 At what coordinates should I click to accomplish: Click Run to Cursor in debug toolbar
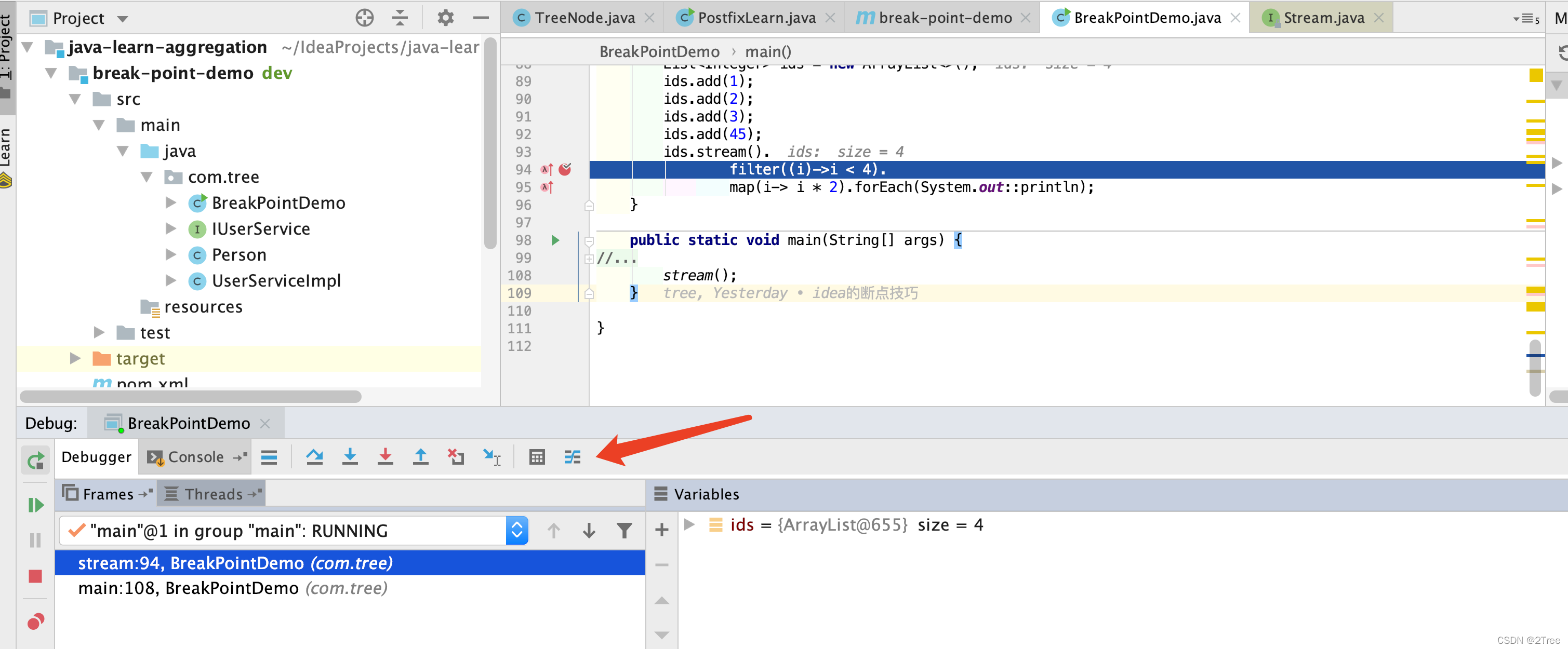pos(491,457)
